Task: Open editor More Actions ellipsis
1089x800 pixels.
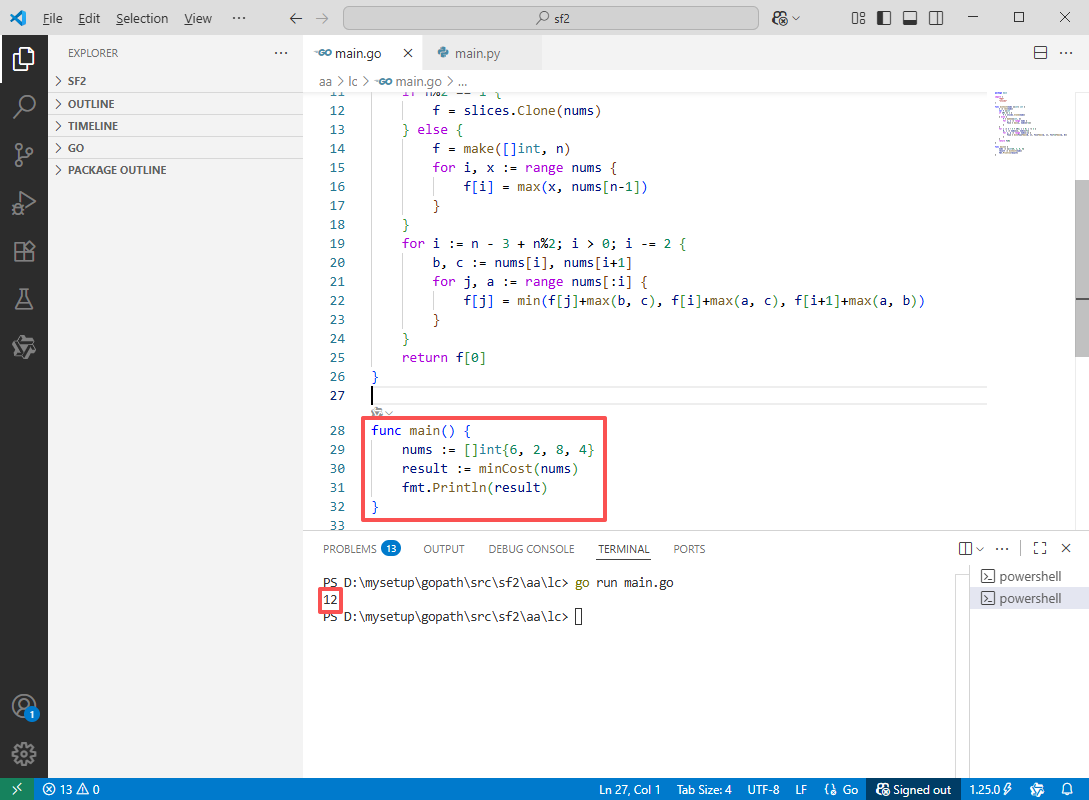Action: tap(1066, 53)
